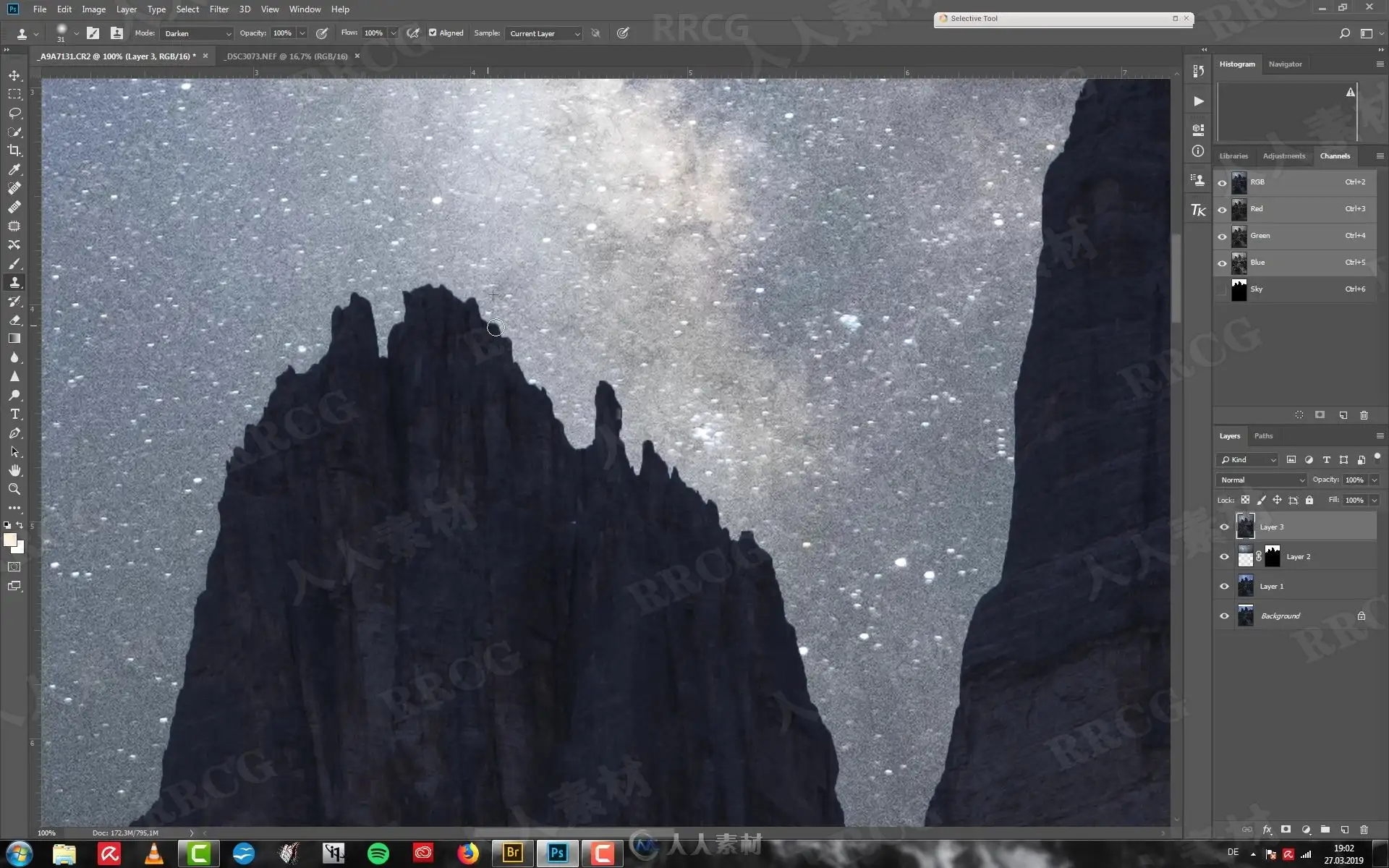This screenshot has width=1389, height=868.
Task: Click the Windows Start button
Action: pyautogui.click(x=20, y=854)
